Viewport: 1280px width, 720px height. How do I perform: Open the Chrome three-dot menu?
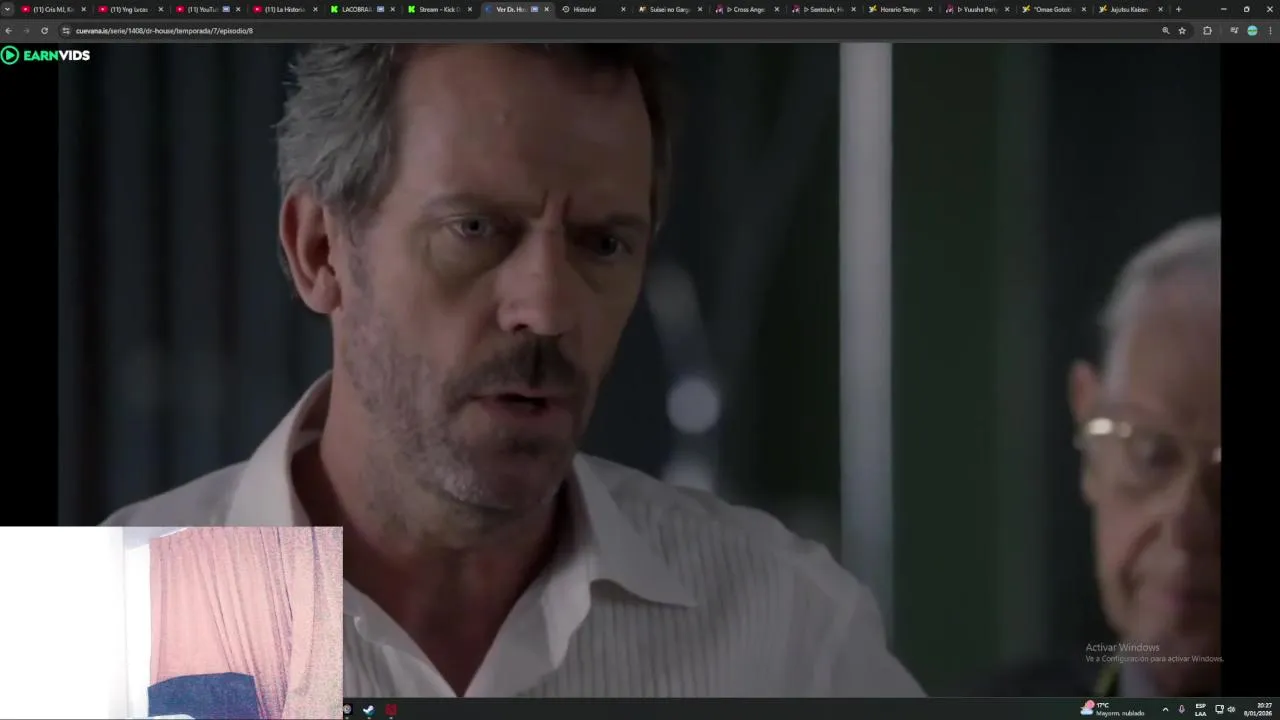[x=1269, y=31]
